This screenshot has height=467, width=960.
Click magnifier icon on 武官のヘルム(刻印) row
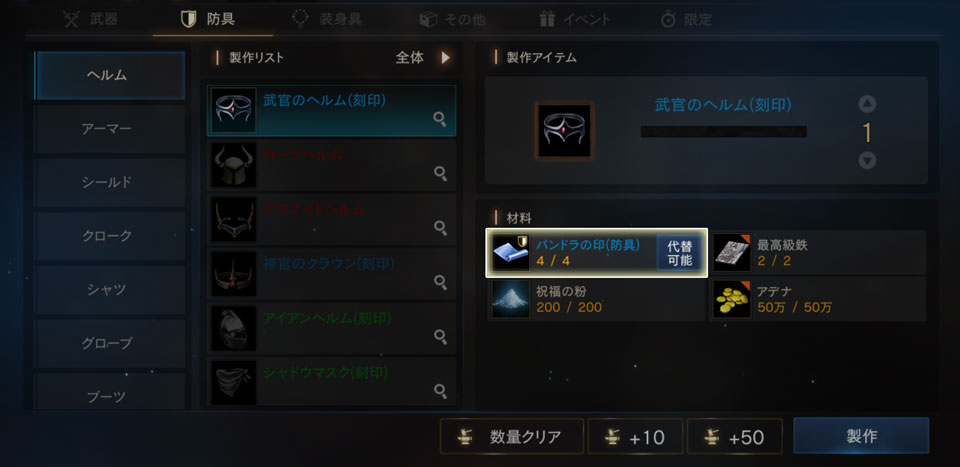click(x=440, y=119)
